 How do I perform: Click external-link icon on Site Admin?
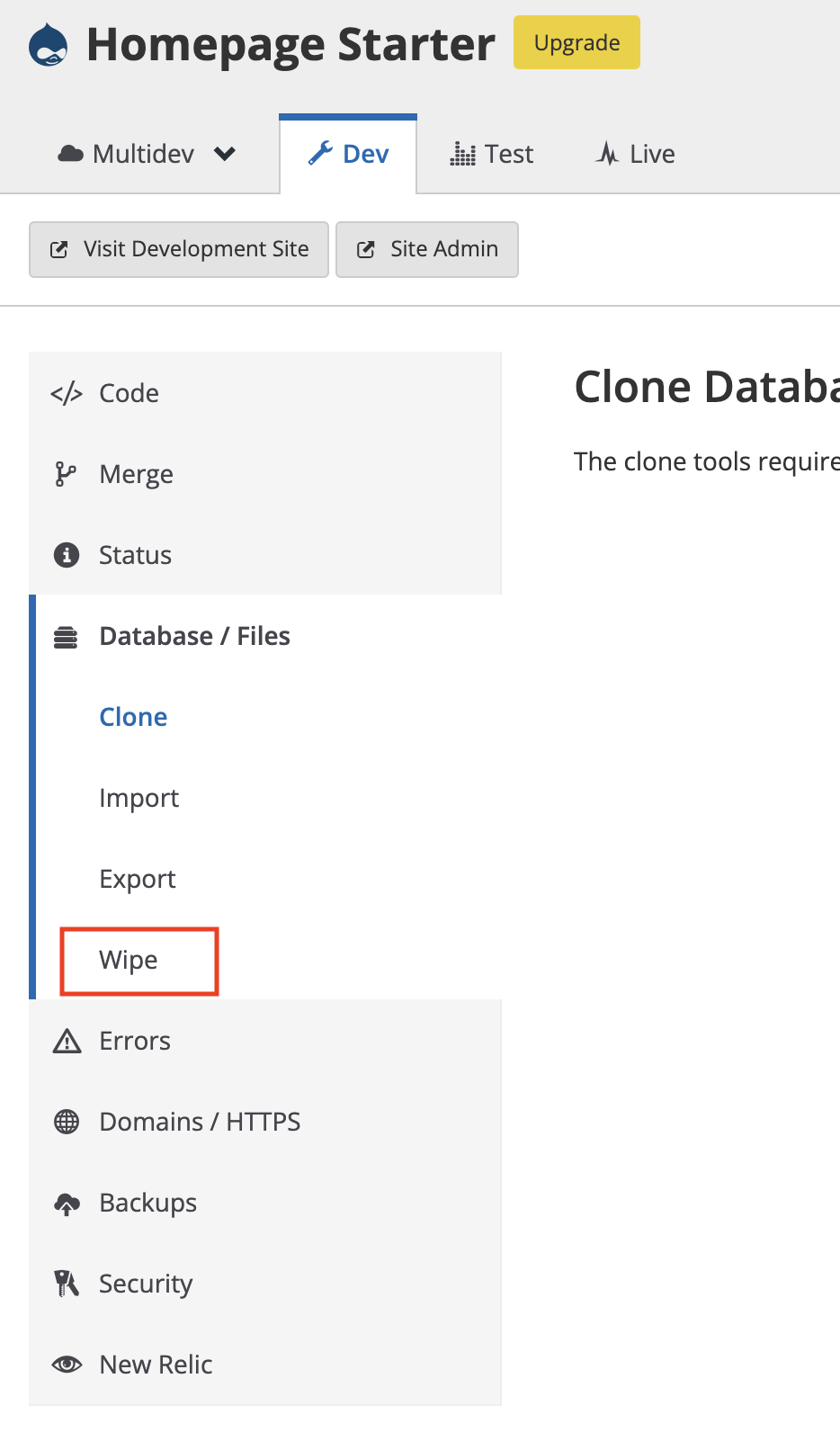(365, 249)
